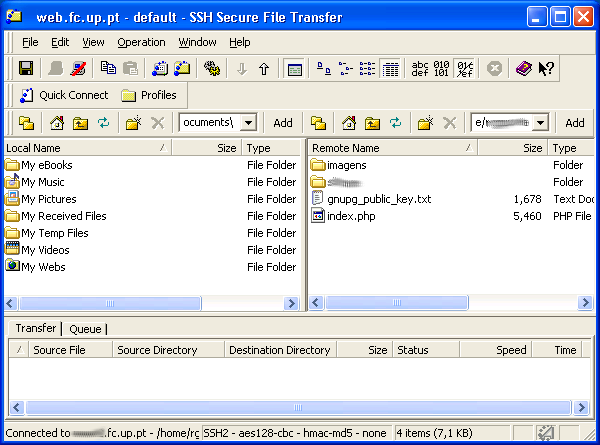Image resolution: width=600 pixels, height=445 pixels.
Task: Click Add button beside remote path
Action: 575,123
